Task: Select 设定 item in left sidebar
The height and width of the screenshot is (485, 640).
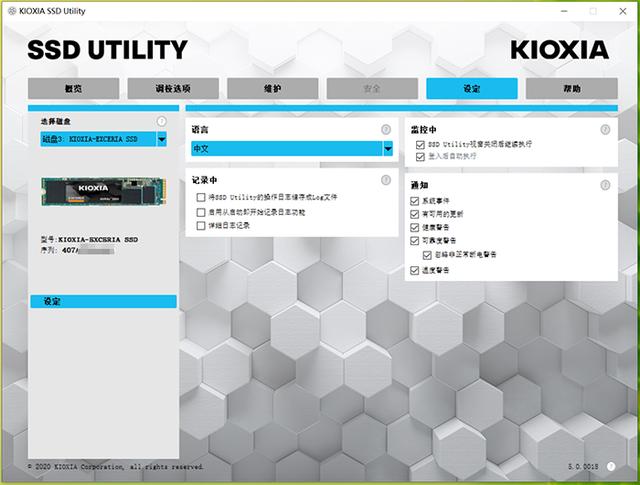Action: tap(104, 302)
